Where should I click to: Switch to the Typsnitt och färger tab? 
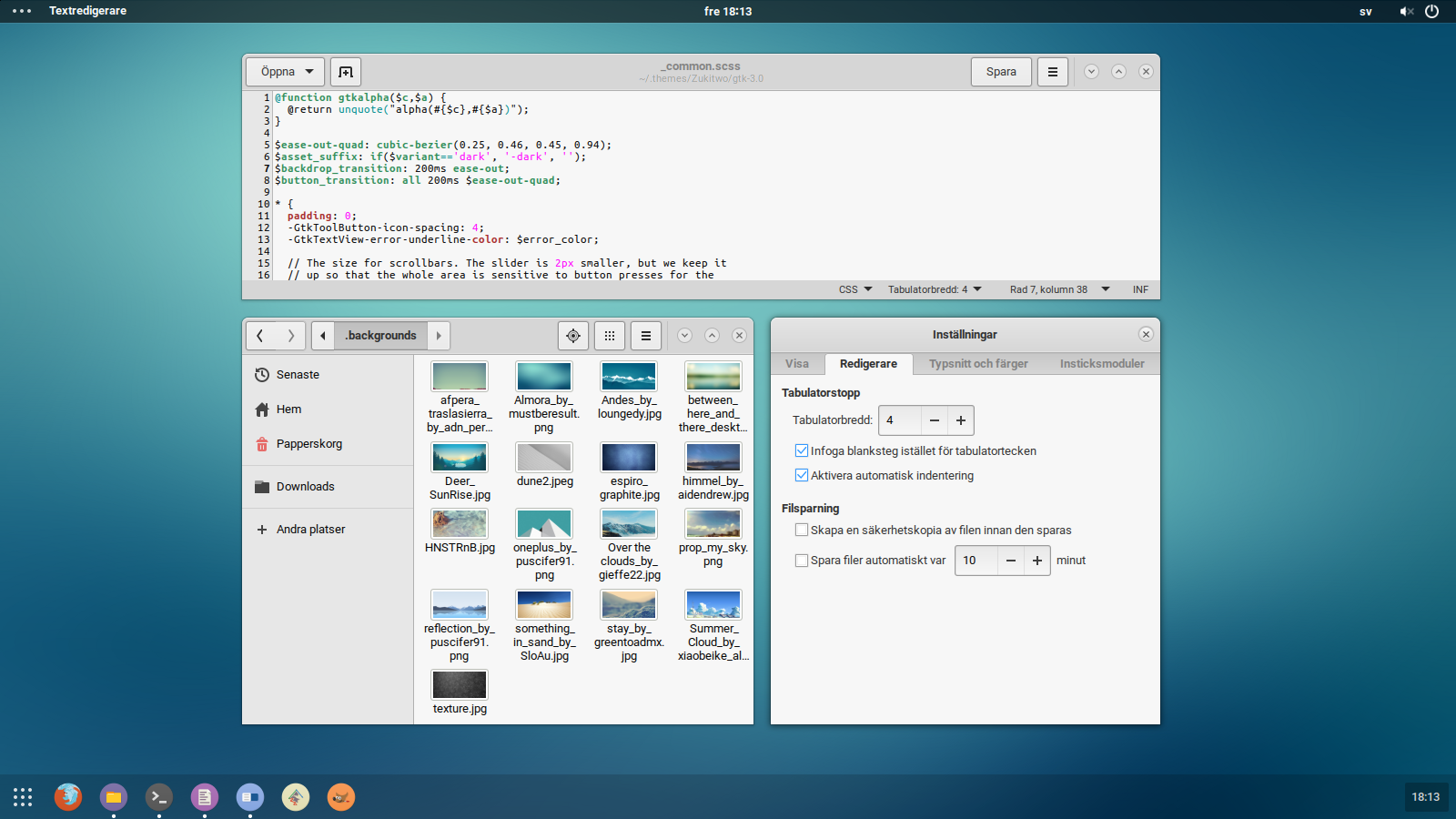978,364
